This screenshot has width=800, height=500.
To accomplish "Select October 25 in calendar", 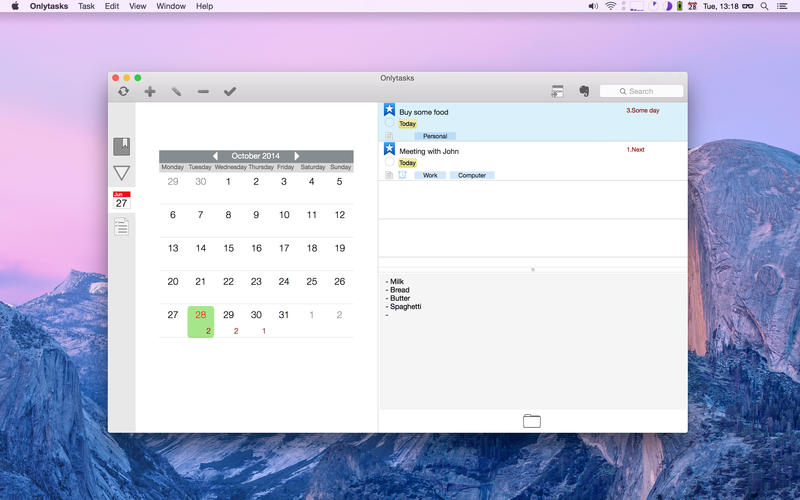I will [x=312, y=281].
